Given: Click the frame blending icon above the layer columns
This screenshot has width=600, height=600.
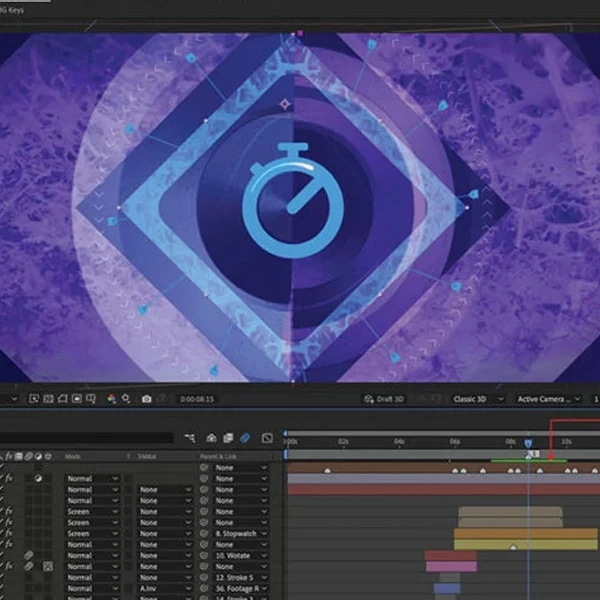Looking at the screenshot, I should pyautogui.click(x=229, y=438).
